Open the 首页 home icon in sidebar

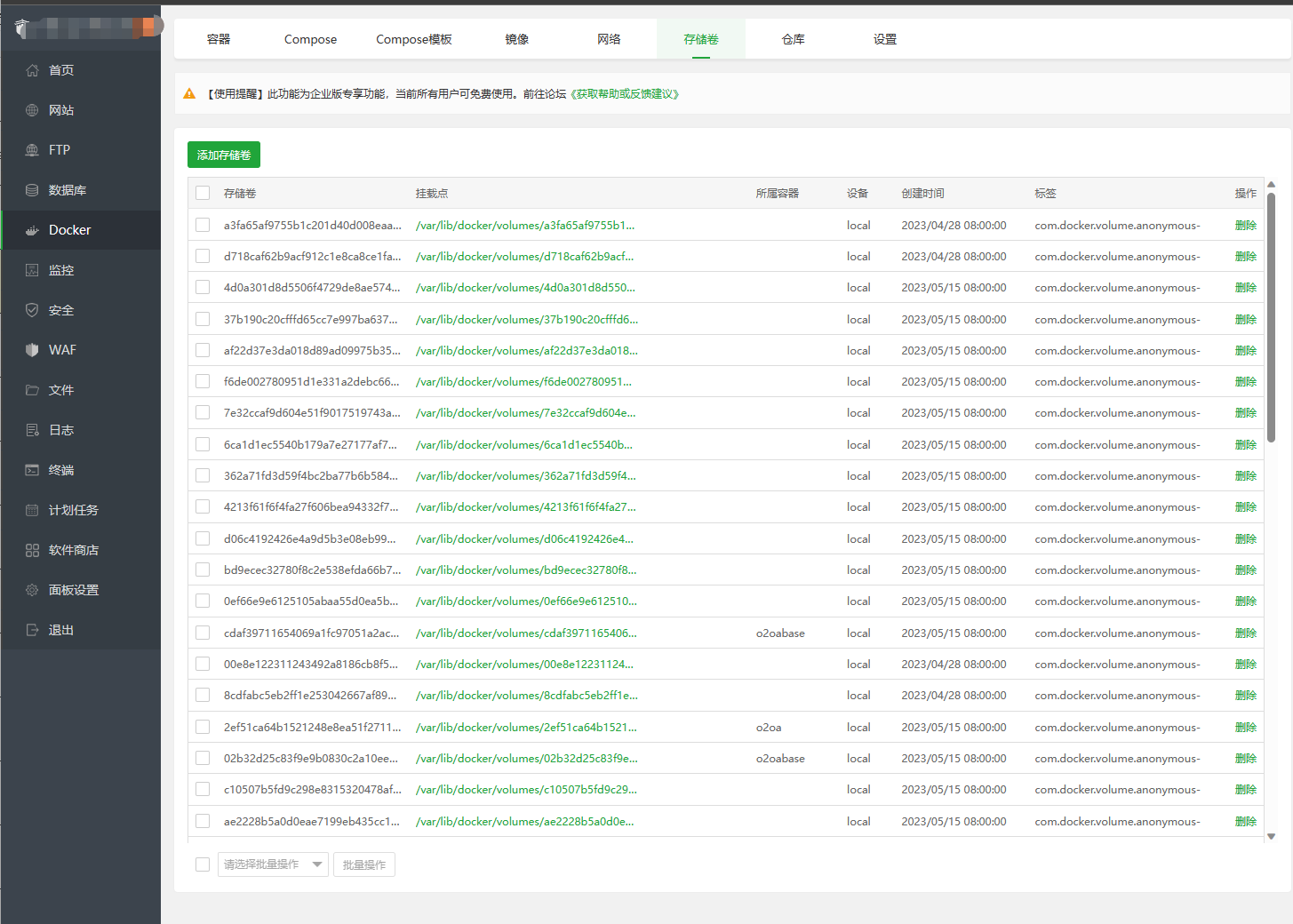click(32, 70)
